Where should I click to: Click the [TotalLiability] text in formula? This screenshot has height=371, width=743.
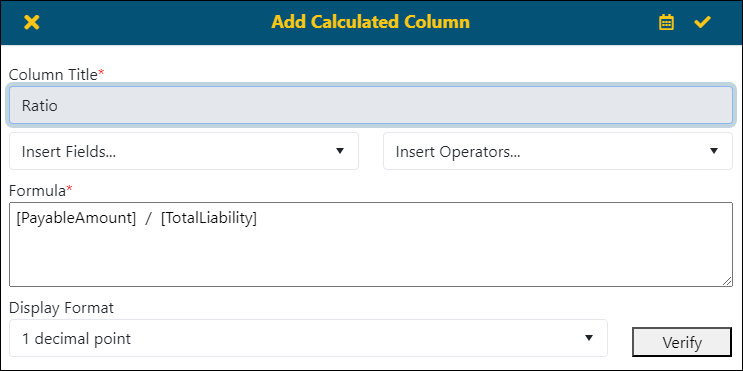(x=209, y=219)
